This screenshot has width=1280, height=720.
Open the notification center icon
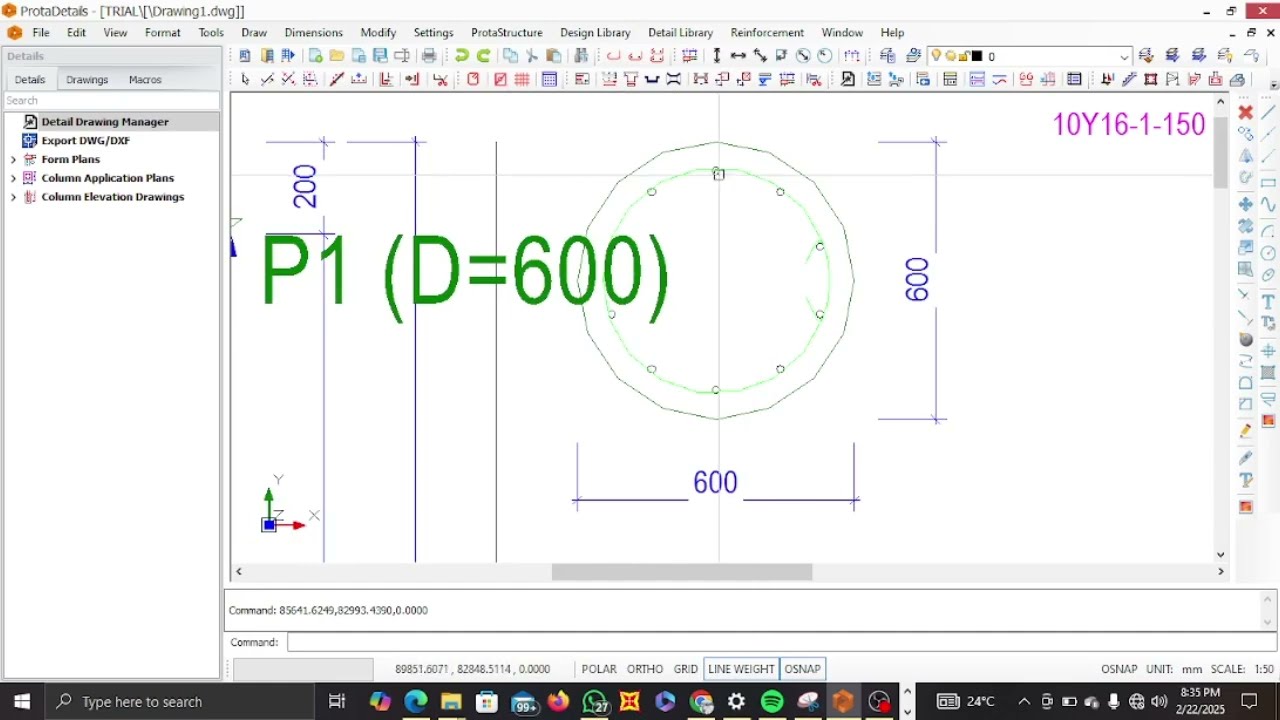[x=1250, y=702]
